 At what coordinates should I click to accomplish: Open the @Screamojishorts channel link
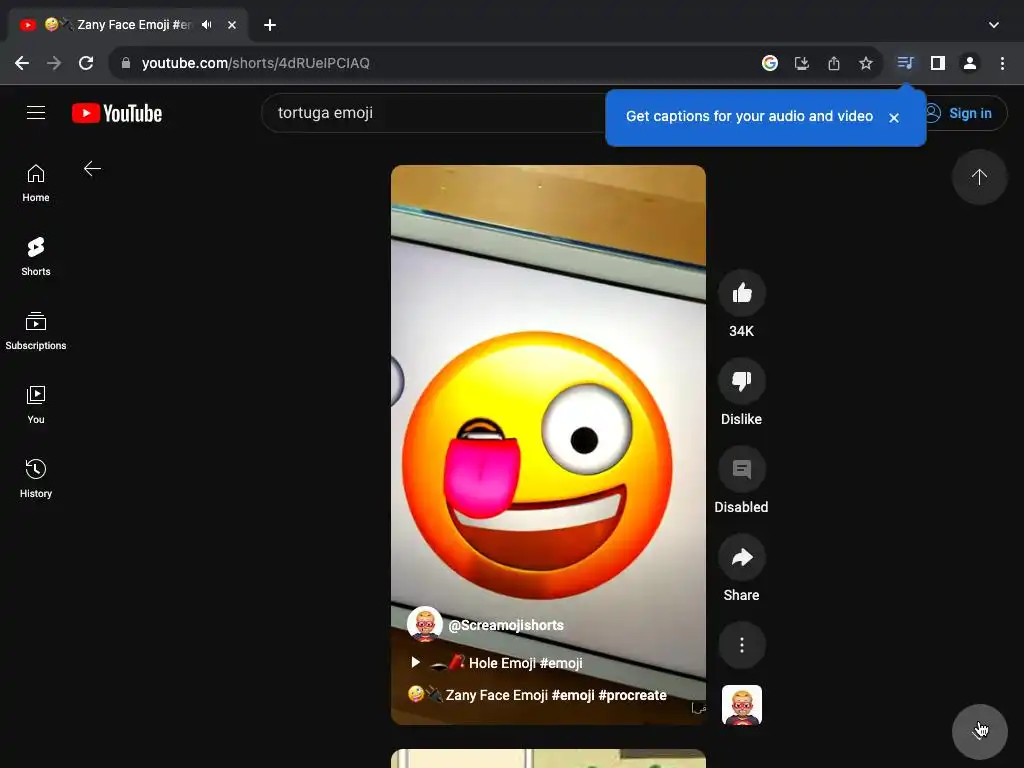(506, 625)
